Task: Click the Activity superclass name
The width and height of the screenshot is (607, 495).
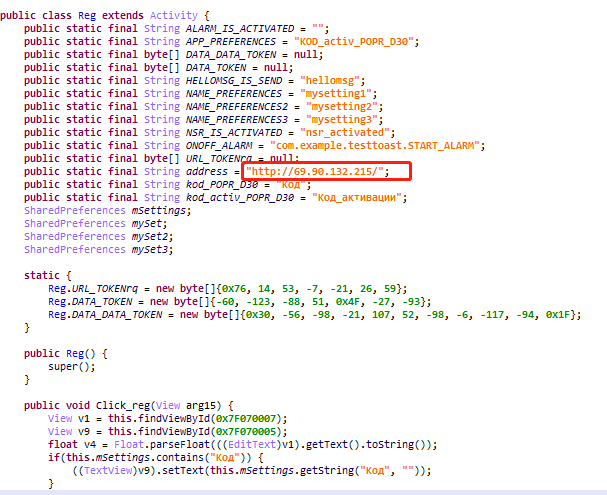Action: point(174,15)
